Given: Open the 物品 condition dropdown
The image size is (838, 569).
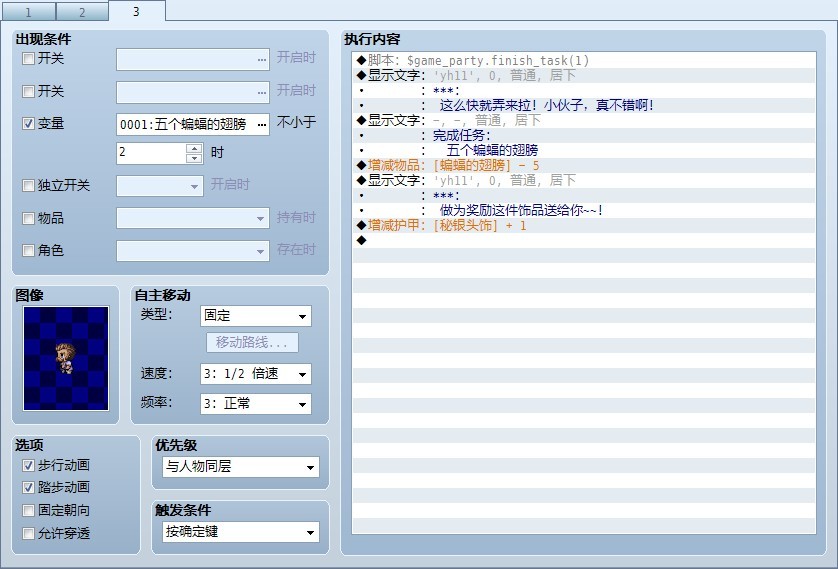Looking at the screenshot, I should coord(192,218).
